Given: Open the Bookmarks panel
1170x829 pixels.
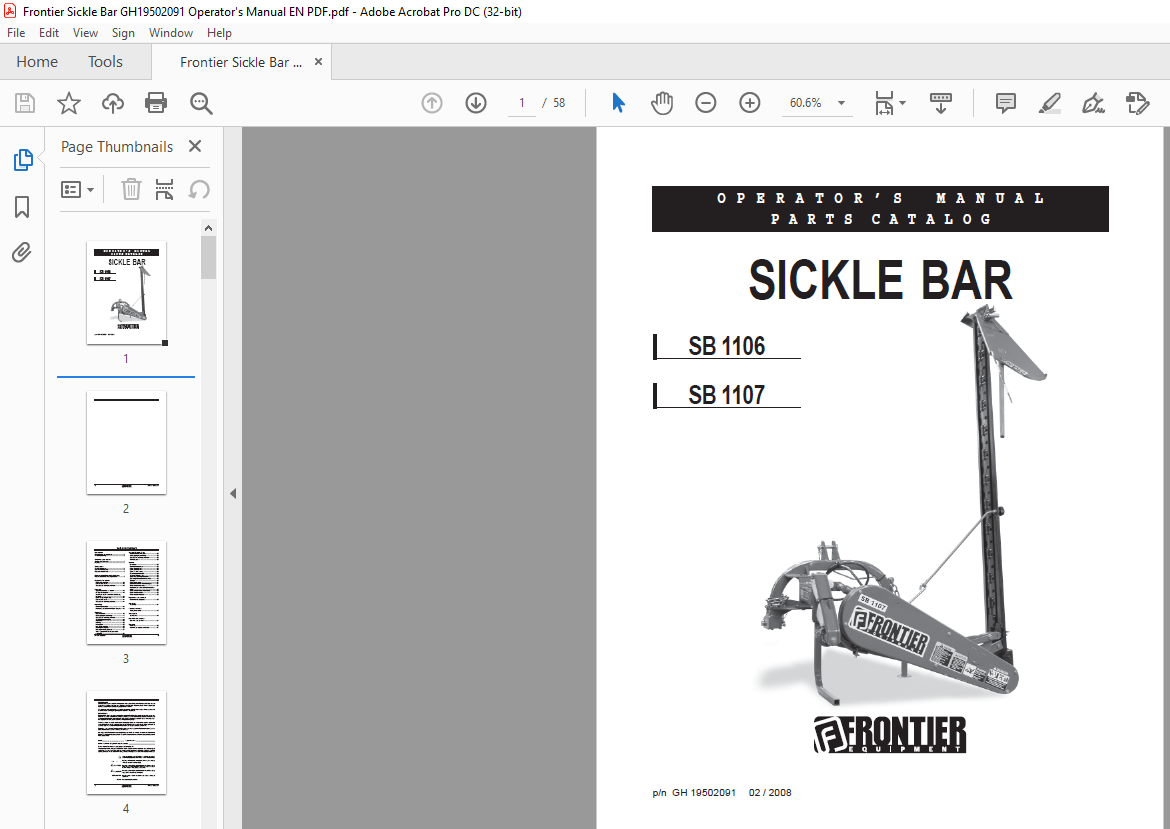Looking at the screenshot, I should (22, 207).
